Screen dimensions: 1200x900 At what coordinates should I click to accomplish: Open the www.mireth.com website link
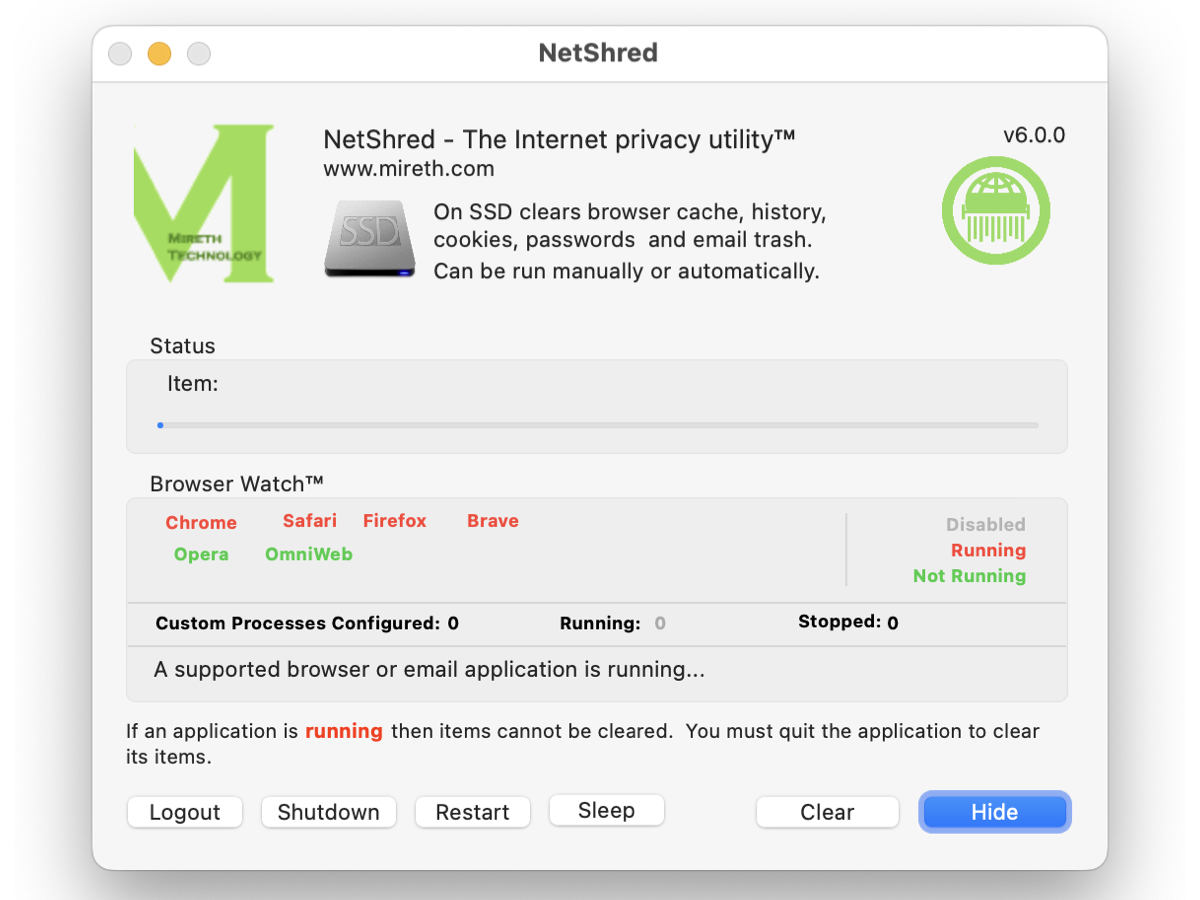tap(408, 168)
